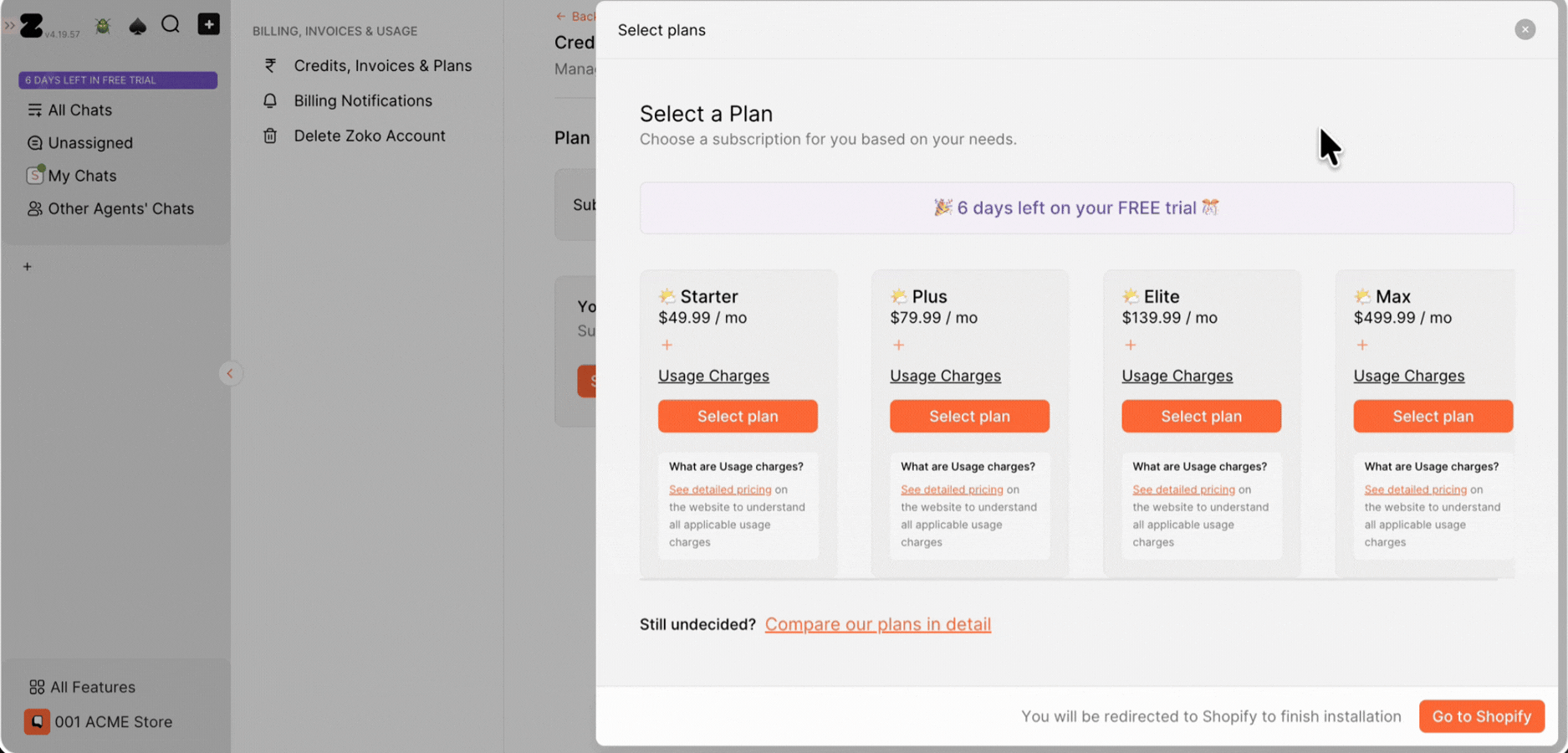Click the 6 days left on FREE trial banner
The image size is (1568, 753).
[x=1076, y=207]
